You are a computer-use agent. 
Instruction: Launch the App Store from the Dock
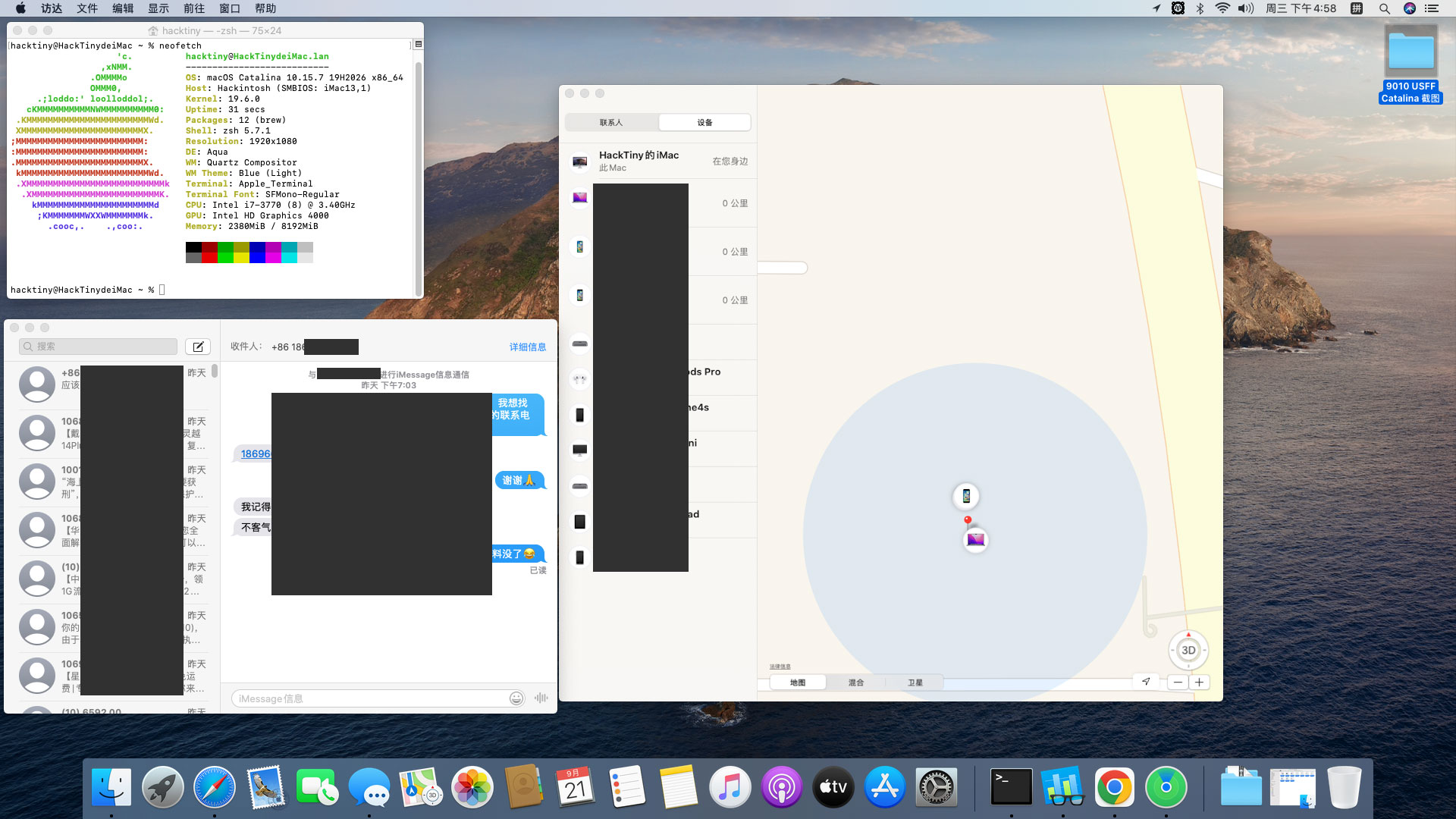click(x=885, y=787)
